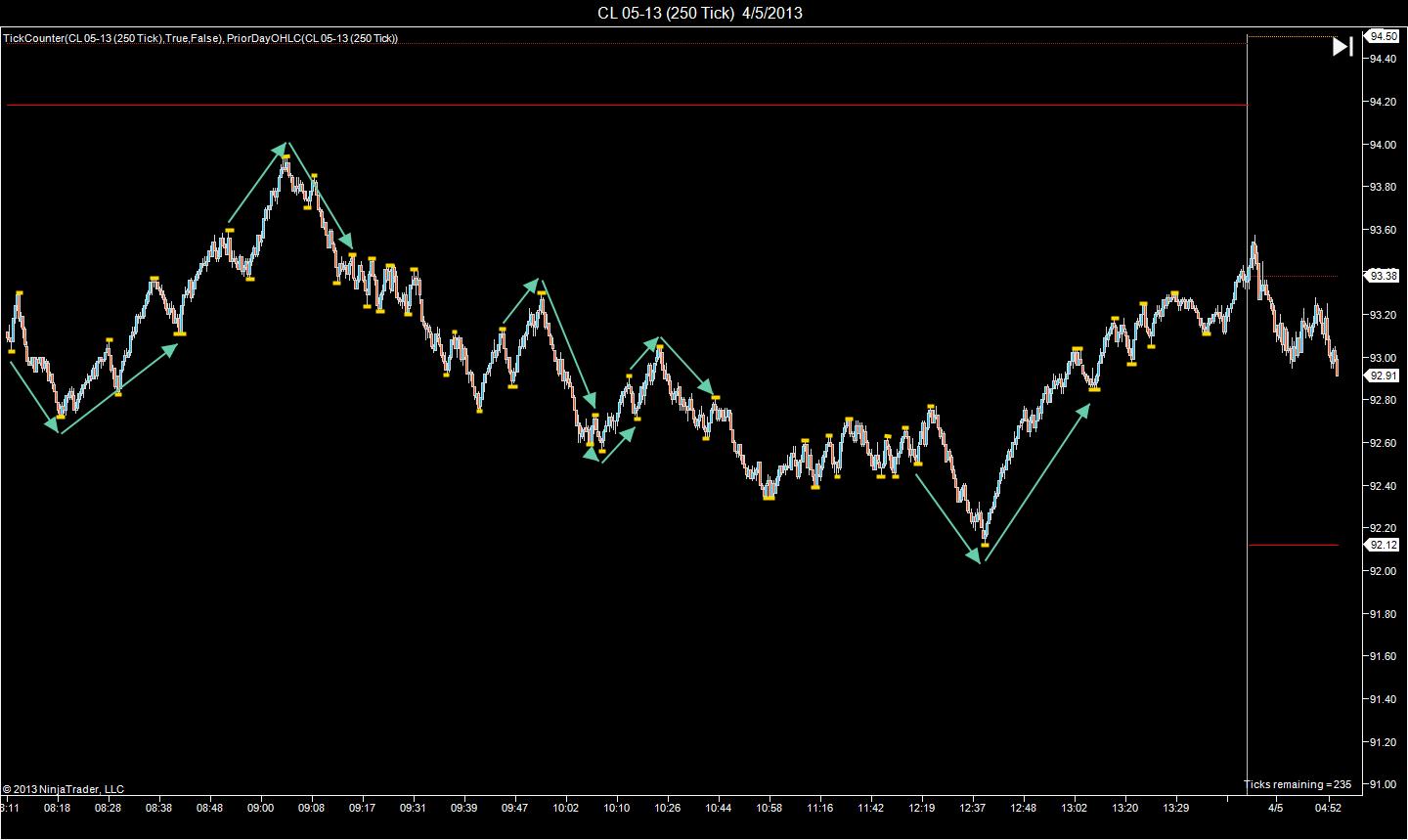1408x840 pixels.
Task: Click the 94.00 price axis label
Action: [1383, 145]
